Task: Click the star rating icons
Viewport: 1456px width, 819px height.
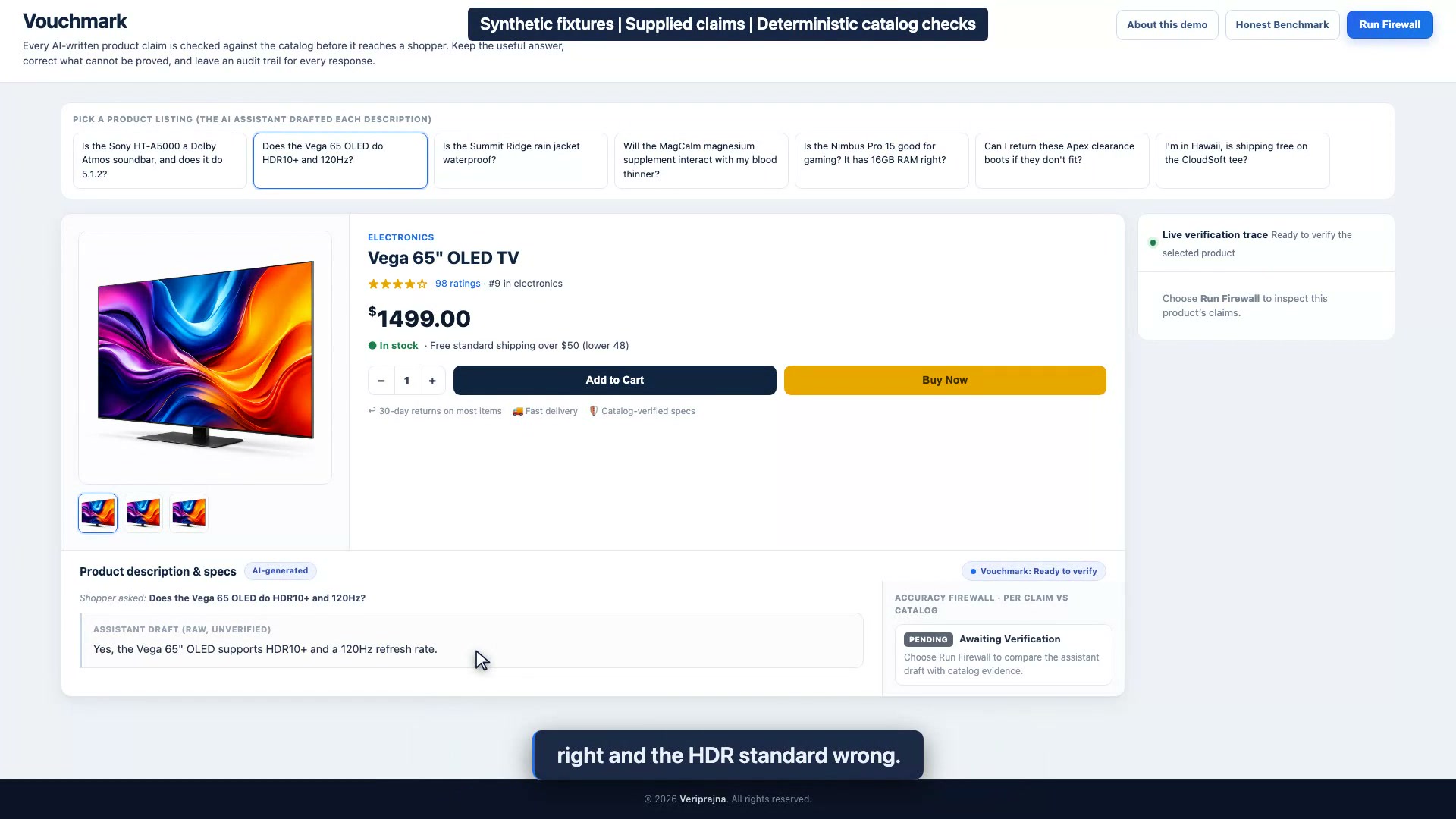Action: (x=397, y=284)
